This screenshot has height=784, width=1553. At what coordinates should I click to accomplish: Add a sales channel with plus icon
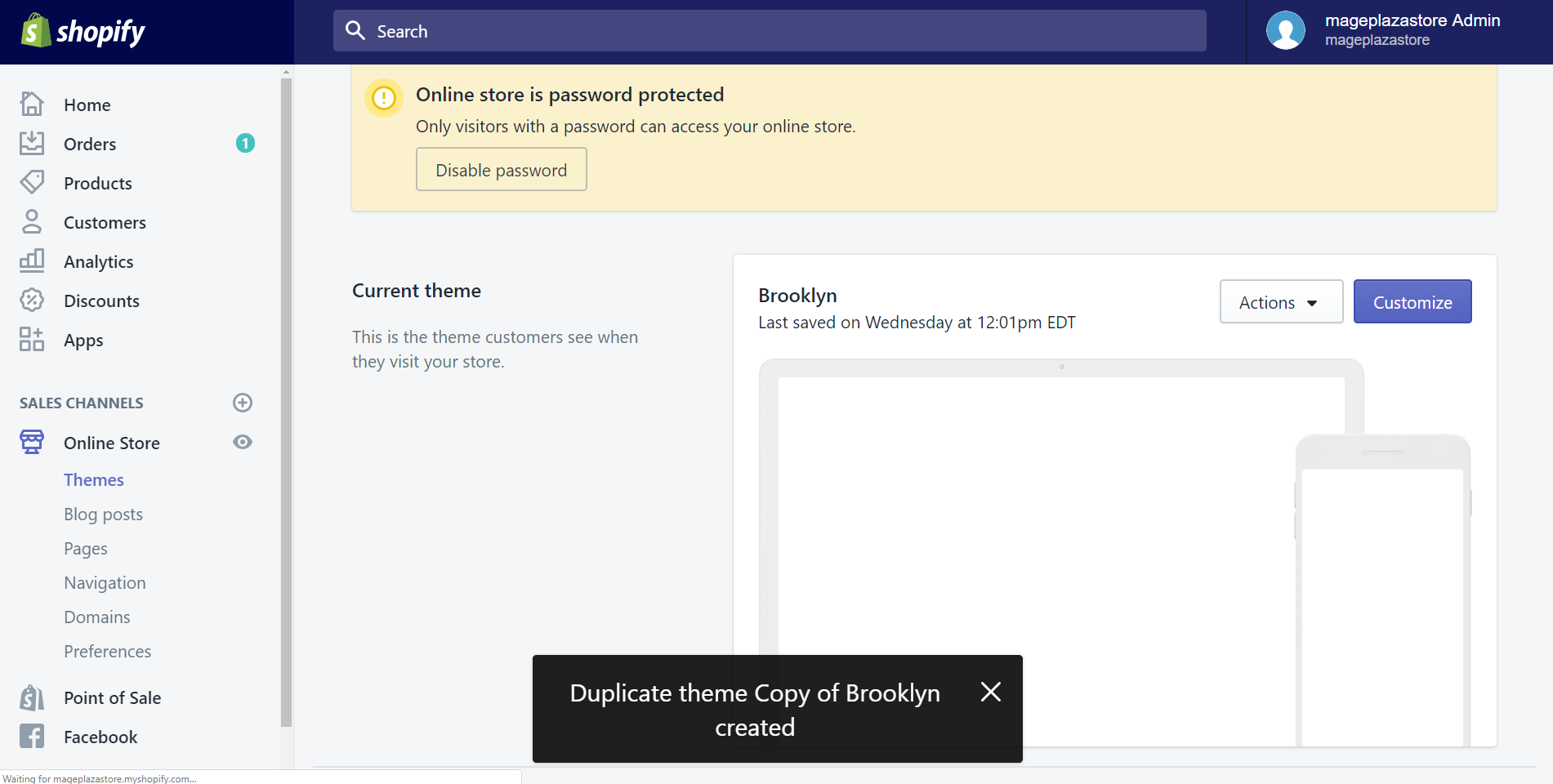click(x=243, y=403)
